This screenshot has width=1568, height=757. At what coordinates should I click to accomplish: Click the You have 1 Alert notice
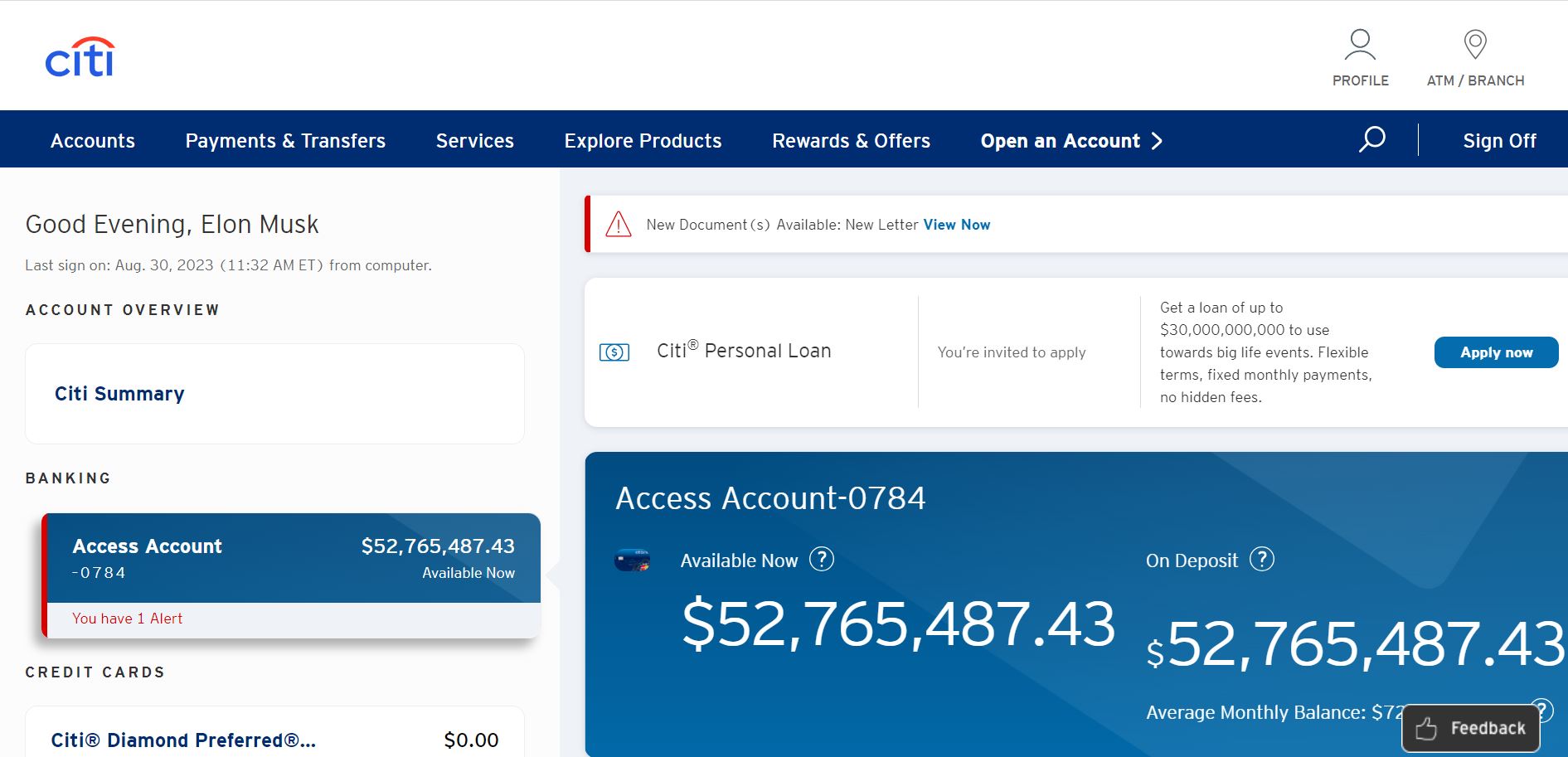coord(127,619)
